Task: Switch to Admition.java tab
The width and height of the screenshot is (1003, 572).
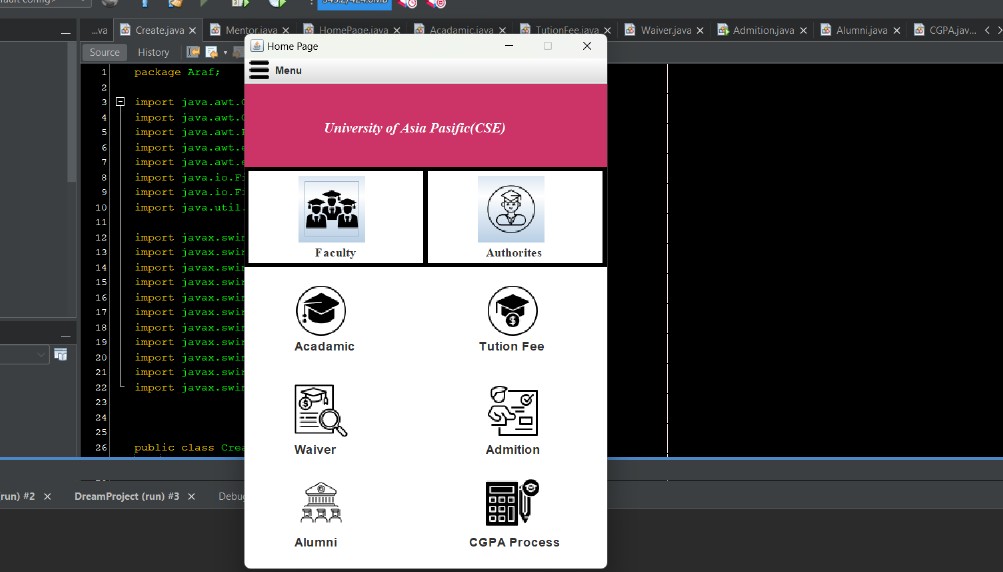Action: (x=763, y=30)
